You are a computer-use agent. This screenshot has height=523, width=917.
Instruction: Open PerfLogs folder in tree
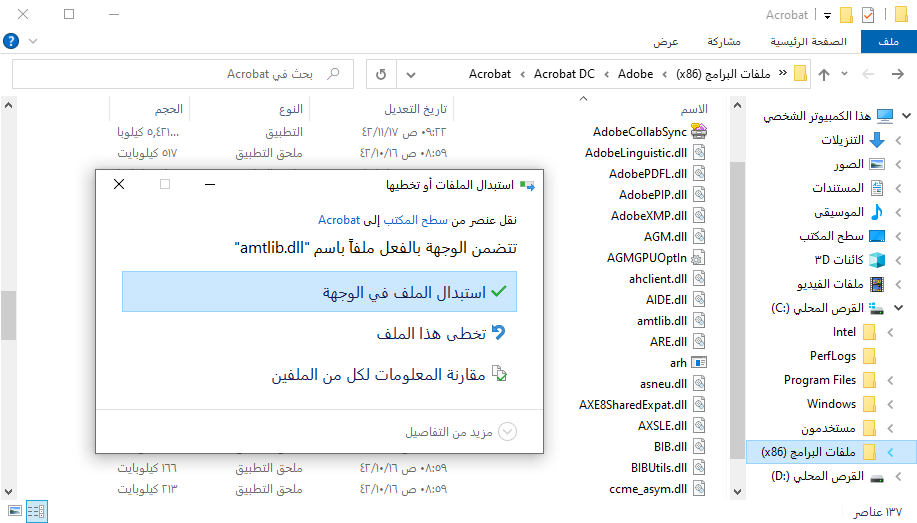[832, 356]
